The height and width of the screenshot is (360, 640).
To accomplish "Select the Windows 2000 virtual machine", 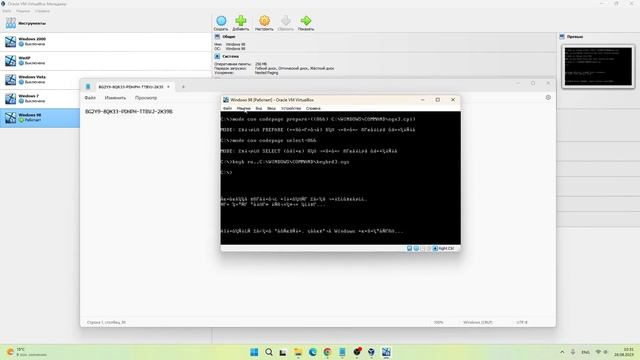I will pyautogui.click(x=106, y=42).
